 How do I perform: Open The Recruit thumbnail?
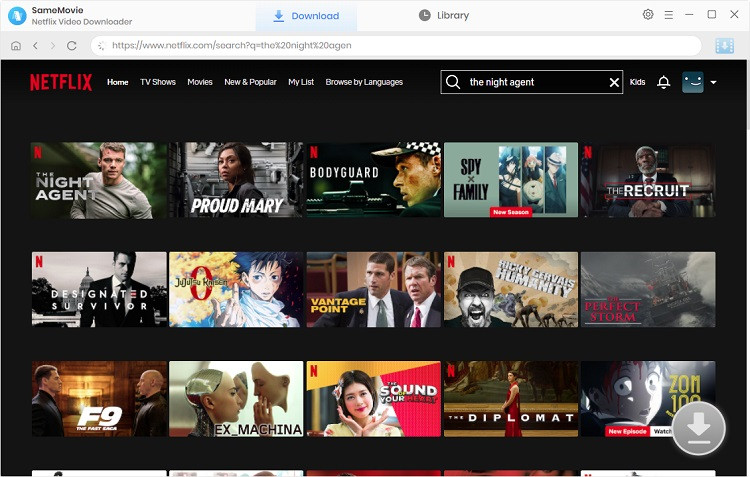(x=648, y=180)
